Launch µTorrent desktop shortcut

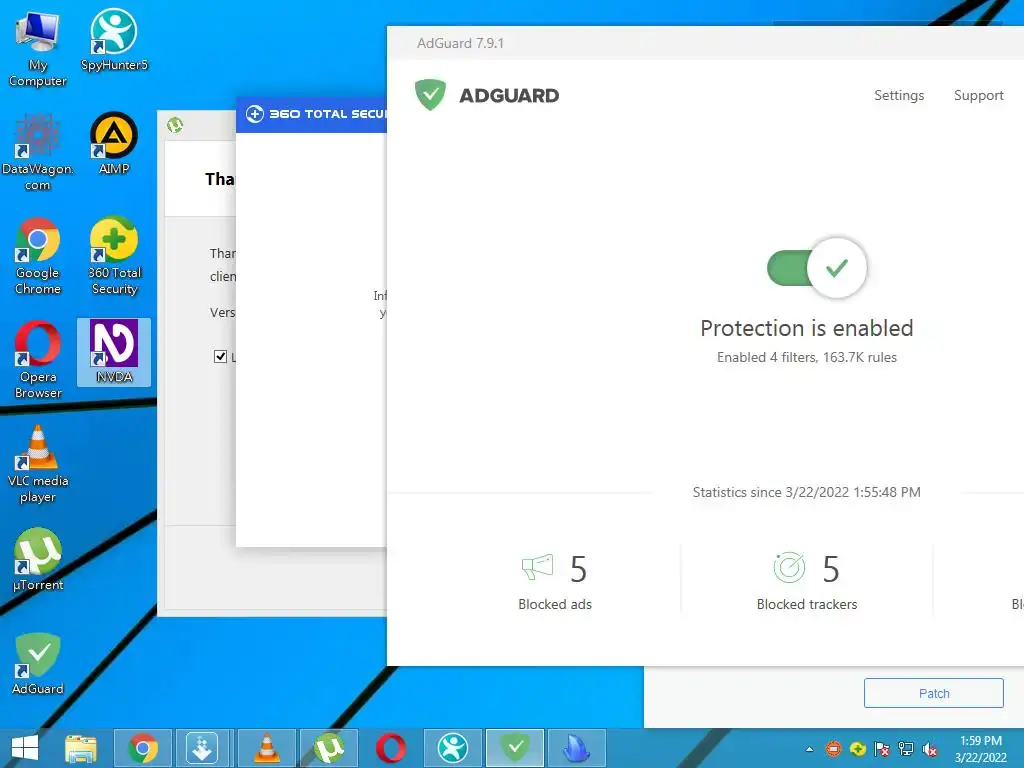click(x=37, y=560)
